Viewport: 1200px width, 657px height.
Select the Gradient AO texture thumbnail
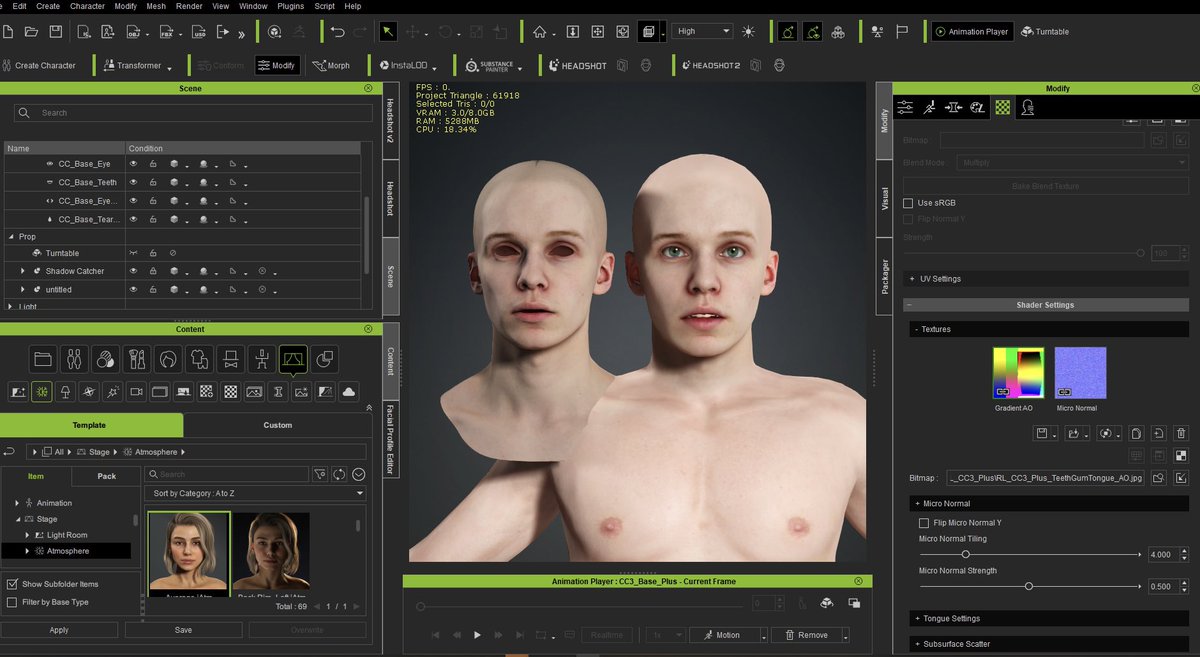point(1018,373)
